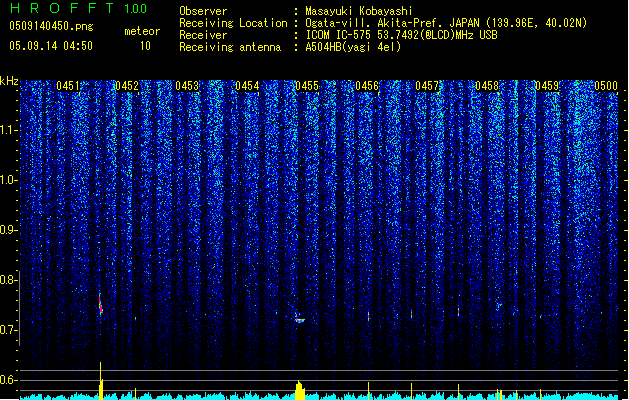Click the kHz axis unit label

(9, 81)
